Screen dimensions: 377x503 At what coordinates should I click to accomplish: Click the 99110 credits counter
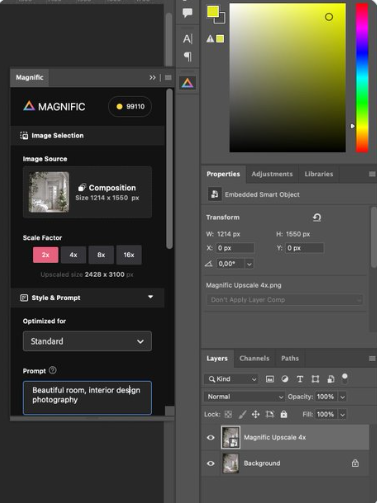tap(130, 107)
